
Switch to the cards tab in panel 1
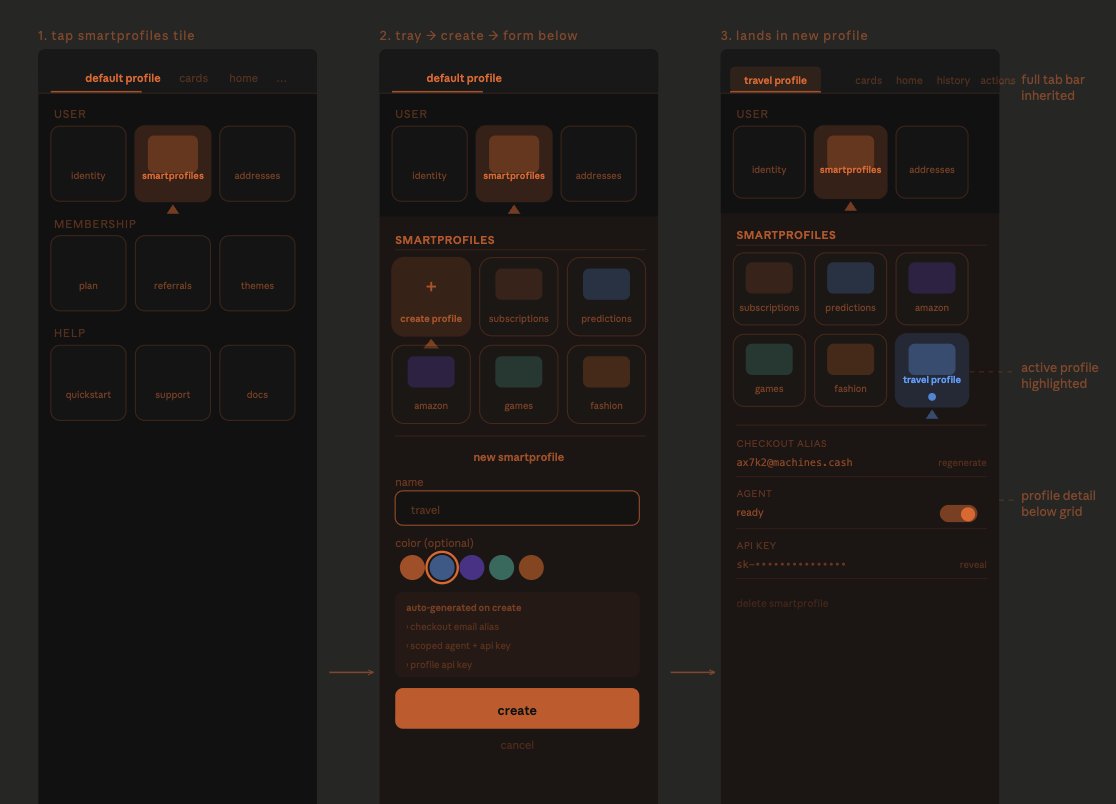[194, 78]
